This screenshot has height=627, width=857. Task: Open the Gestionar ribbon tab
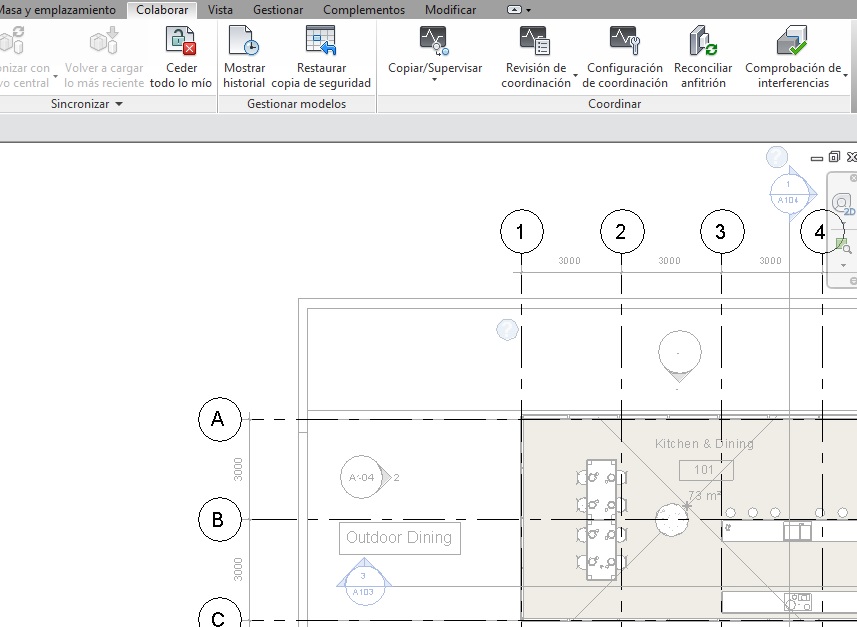tap(278, 10)
